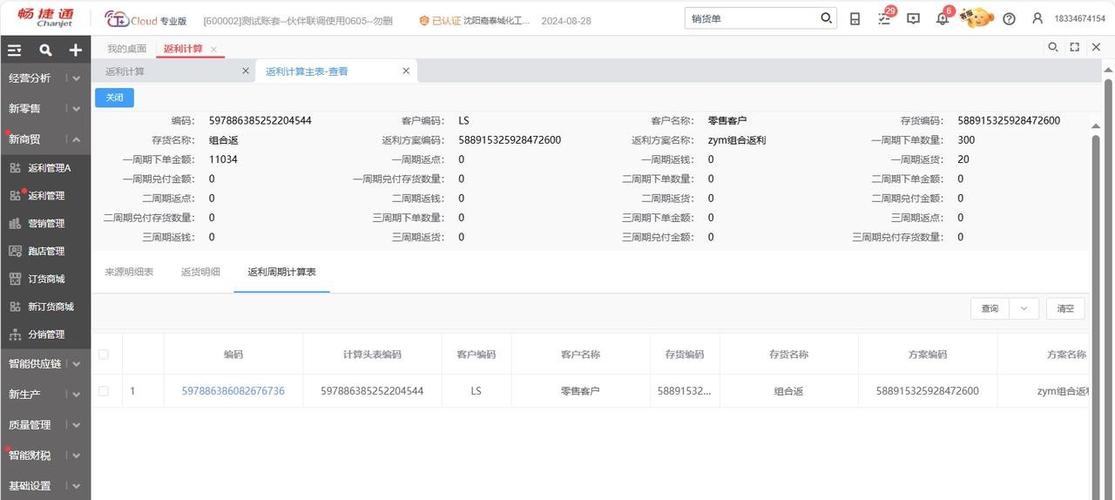
Task: Click the 清空 button
Action: point(1065,309)
